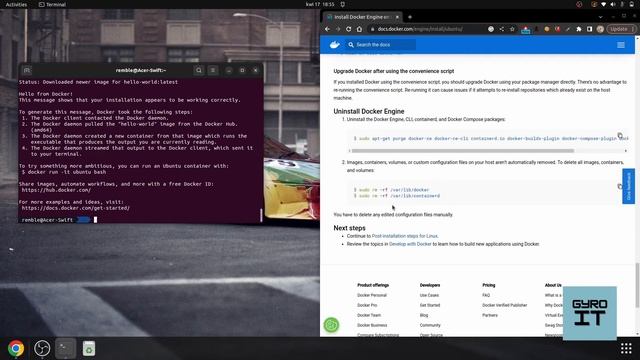Viewport: 640px width, 360px height.
Task: Open Post-installation steps for Linux link
Action: [404, 236]
